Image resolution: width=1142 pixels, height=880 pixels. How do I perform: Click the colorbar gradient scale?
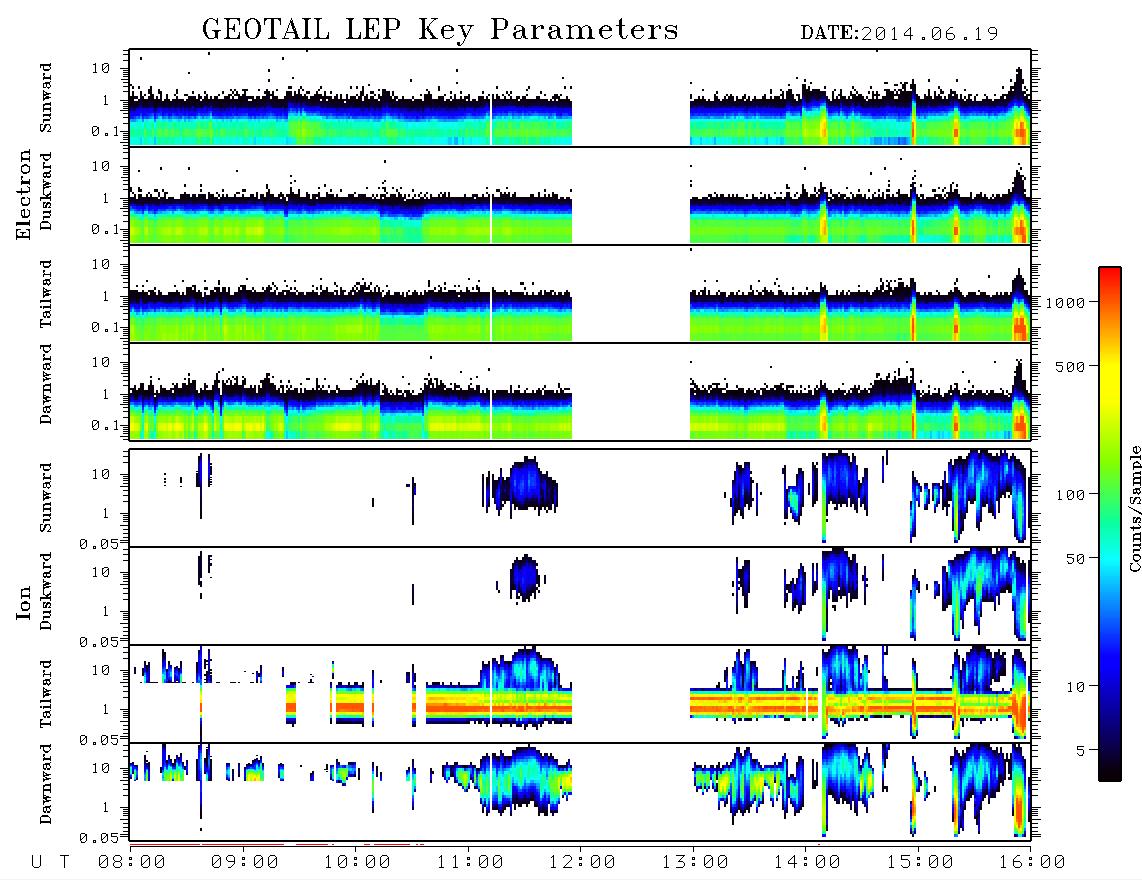click(1109, 524)
